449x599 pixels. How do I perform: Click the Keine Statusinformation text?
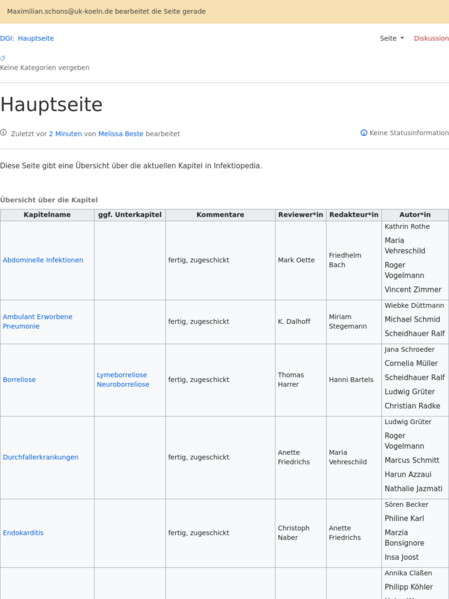click(x=409, y=133)
